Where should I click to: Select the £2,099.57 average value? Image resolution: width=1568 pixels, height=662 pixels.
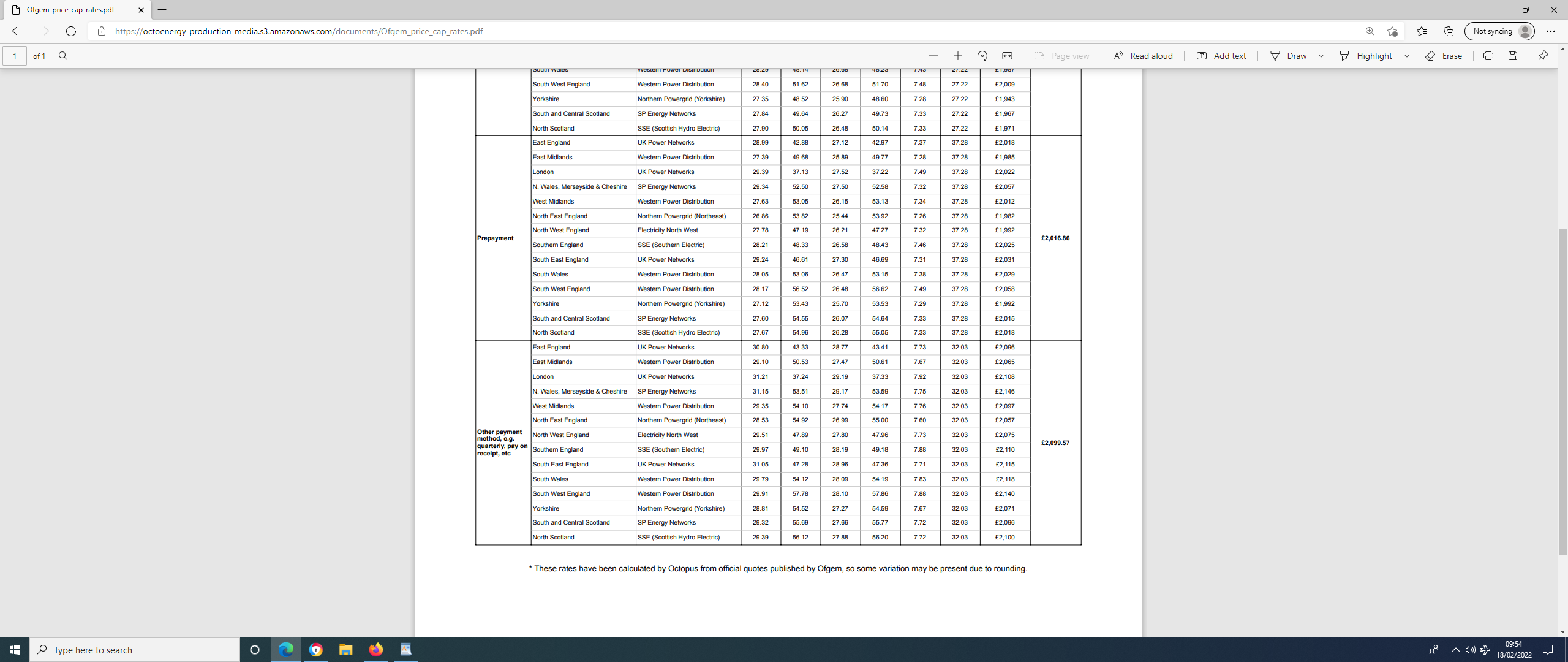1055,443
